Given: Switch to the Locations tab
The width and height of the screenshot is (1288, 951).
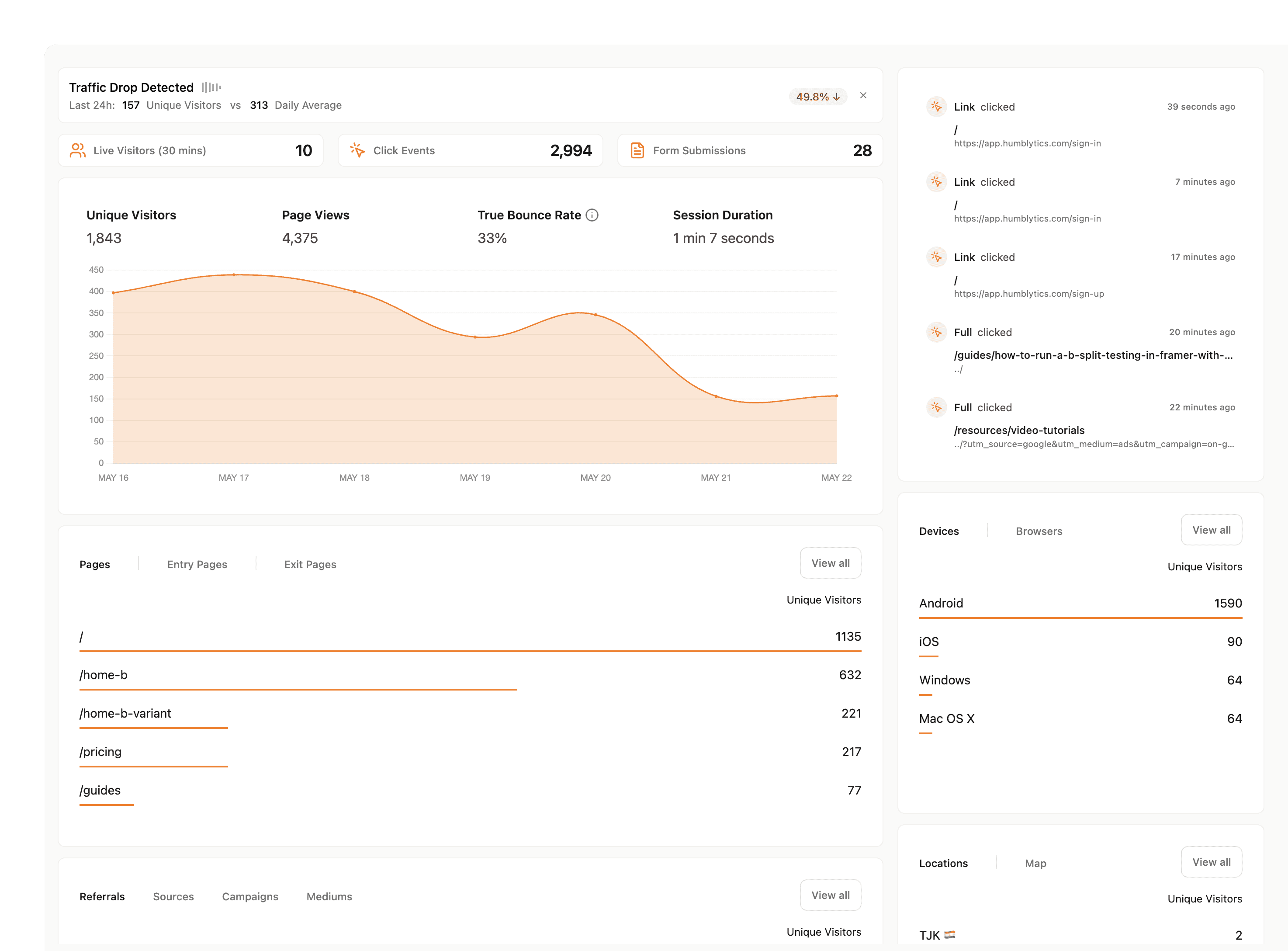Looking at the screenshot, I should (x=943, y=863).
